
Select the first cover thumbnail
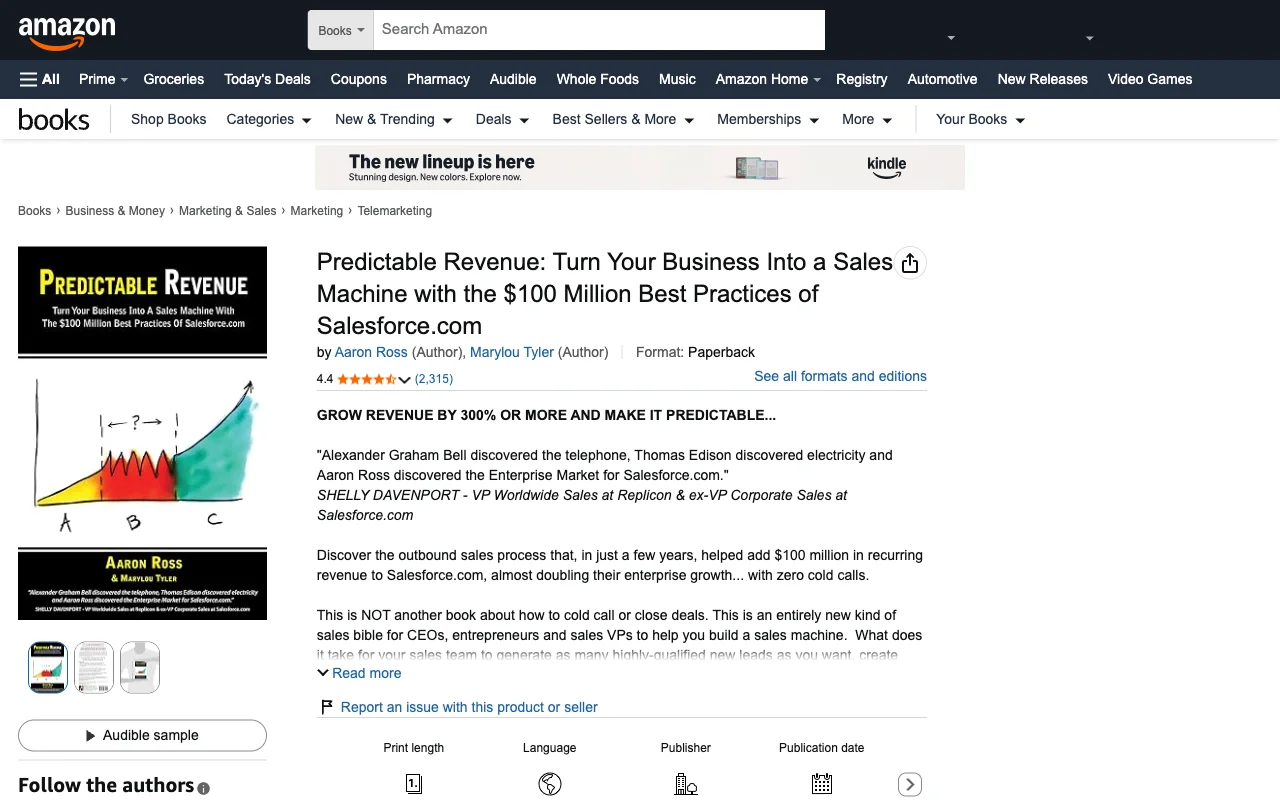pyautogui.click(x=48, y=667)
